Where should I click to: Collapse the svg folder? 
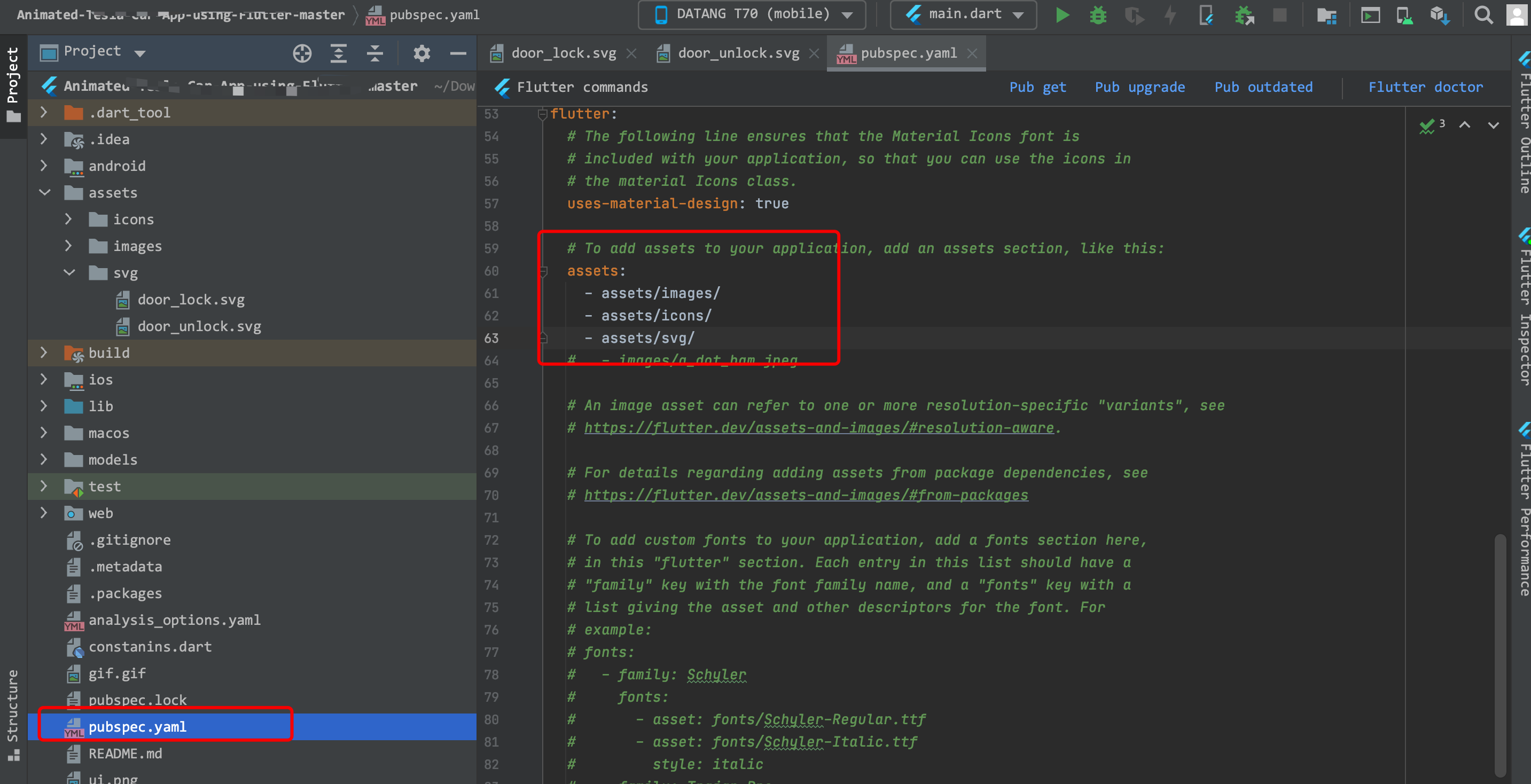(x=69, y=273)
